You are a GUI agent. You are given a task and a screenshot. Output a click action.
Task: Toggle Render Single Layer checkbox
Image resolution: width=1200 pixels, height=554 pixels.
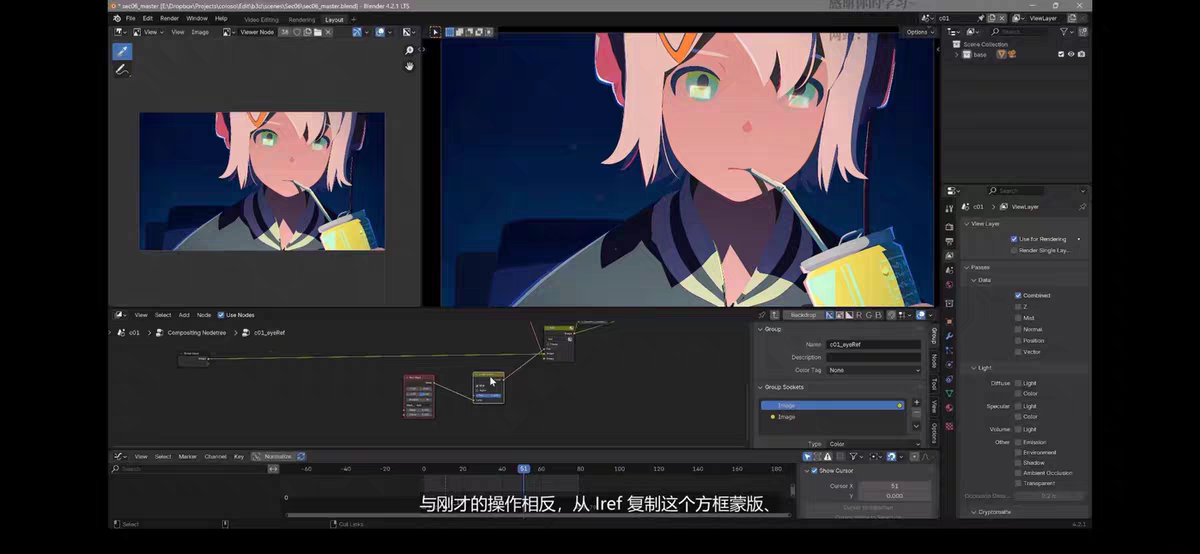click(1014, 250)
